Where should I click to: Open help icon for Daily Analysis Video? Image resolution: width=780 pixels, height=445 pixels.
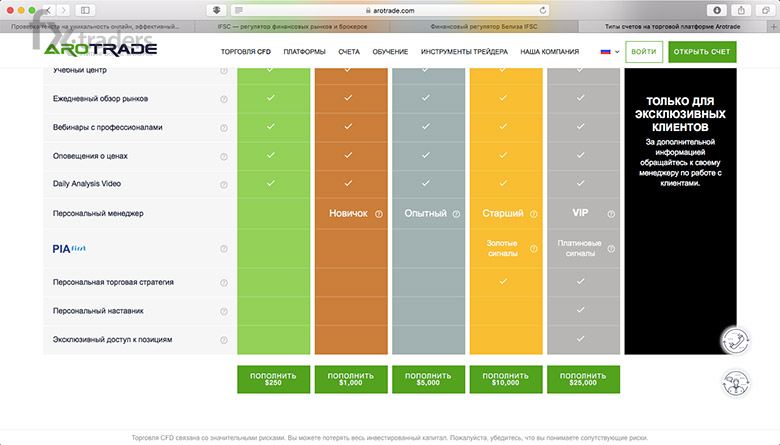tap(224, 184)
